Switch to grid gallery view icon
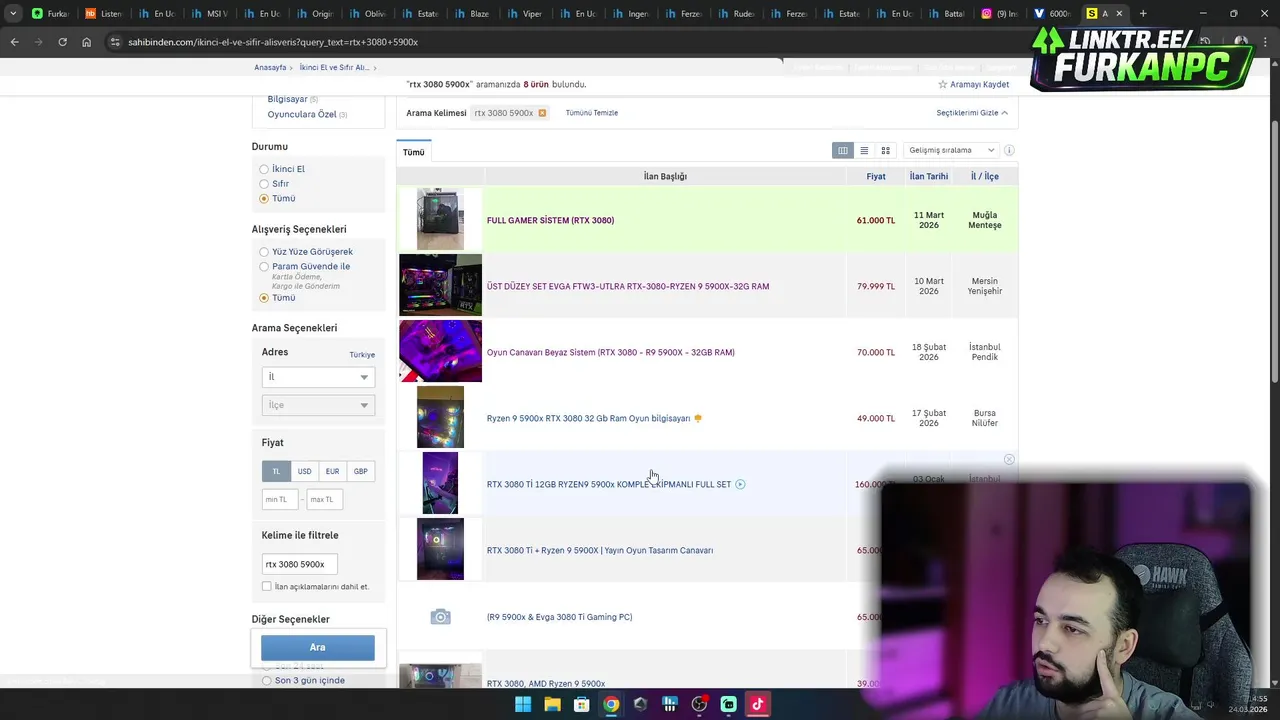This screenshot has height=720, width=1280. point(885,150)
